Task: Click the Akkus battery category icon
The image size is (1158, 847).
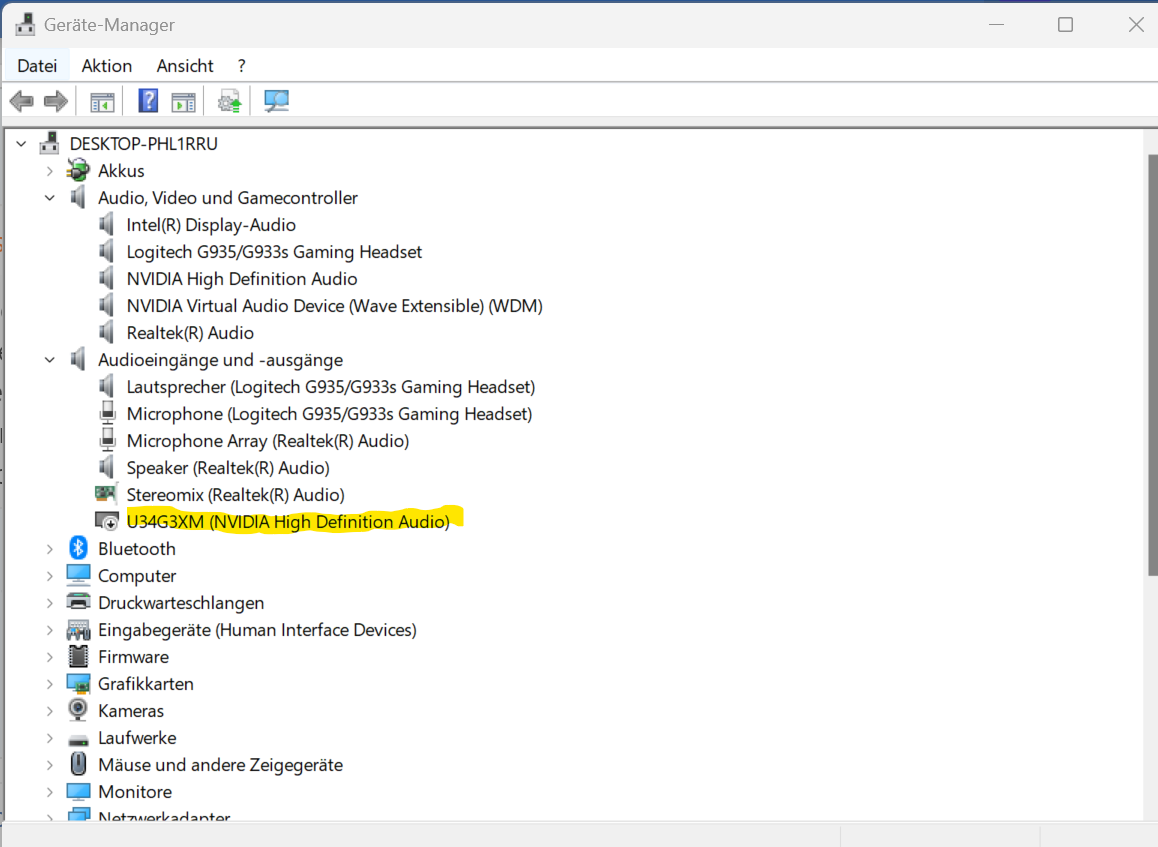Action: coord(78,171)
